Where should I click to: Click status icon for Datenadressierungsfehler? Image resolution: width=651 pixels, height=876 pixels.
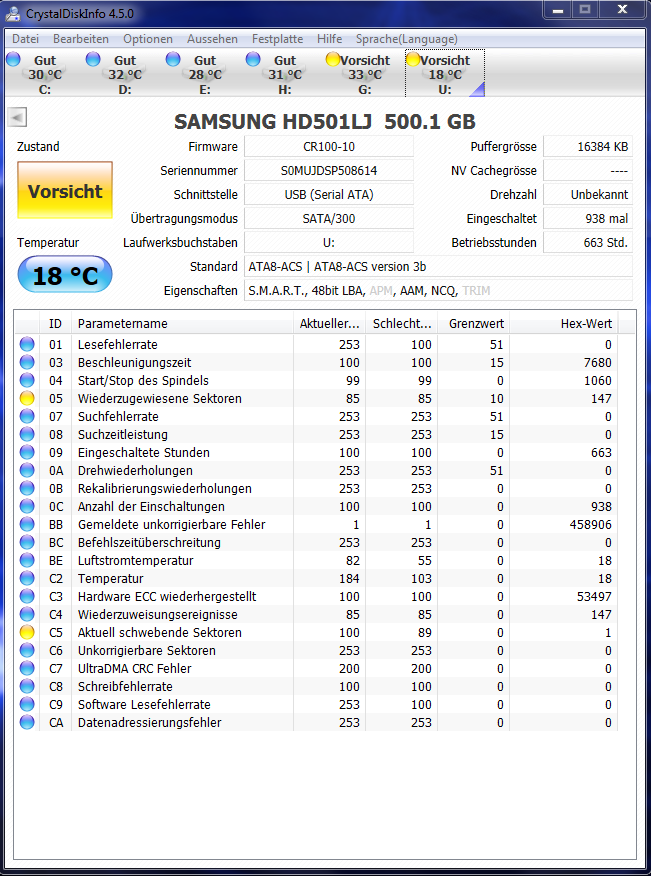point(27,722)
